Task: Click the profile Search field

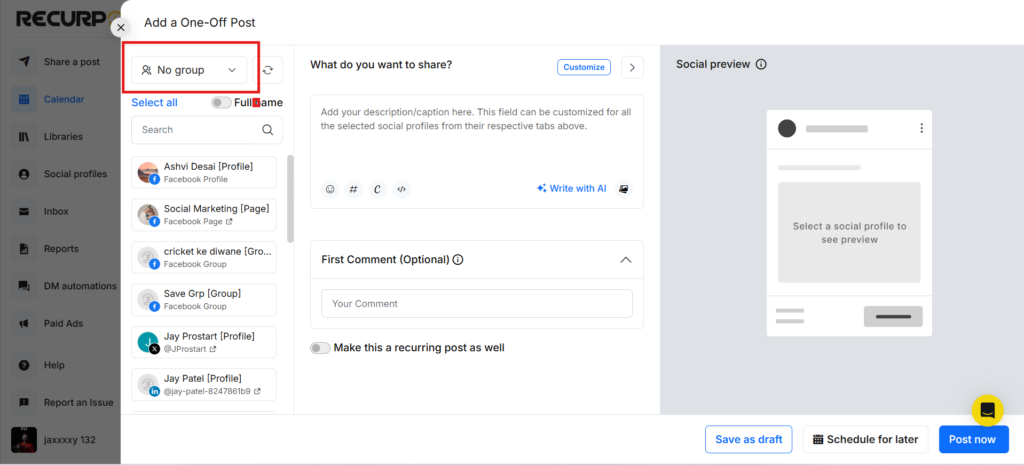Action: coord(207,130)
